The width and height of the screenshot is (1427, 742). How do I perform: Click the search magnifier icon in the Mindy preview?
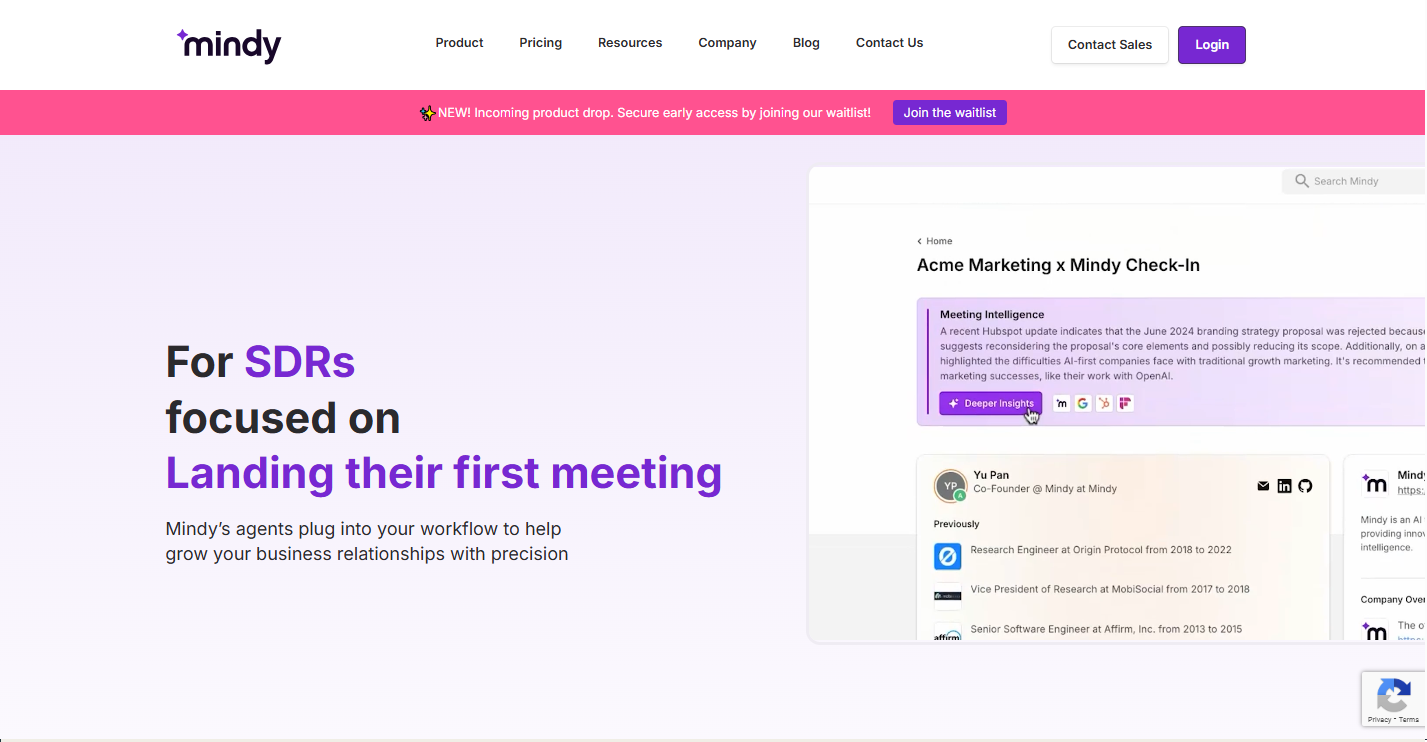click(x=1302, y=181)
